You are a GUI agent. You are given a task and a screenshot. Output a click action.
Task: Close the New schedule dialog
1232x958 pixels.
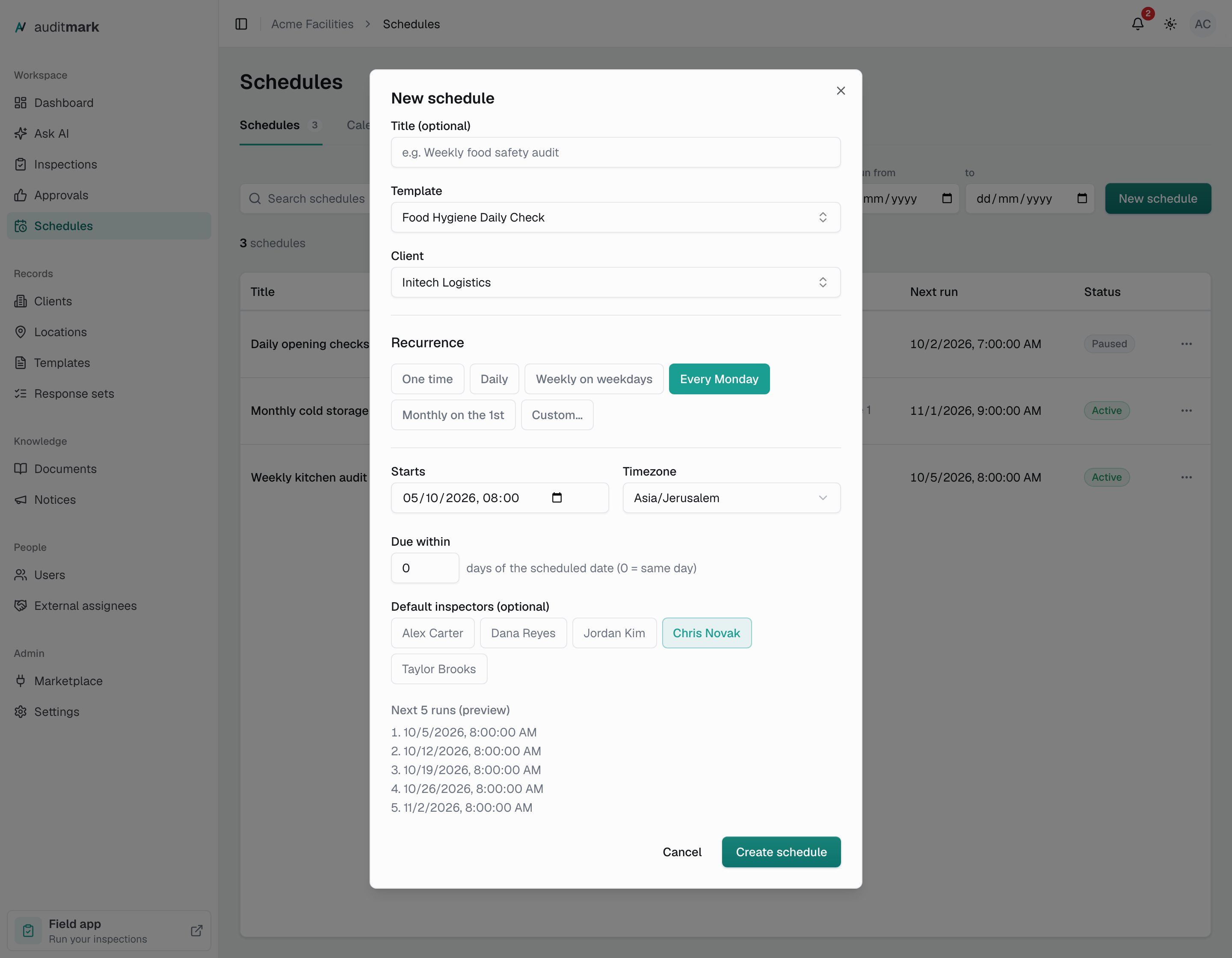point(841,91)
